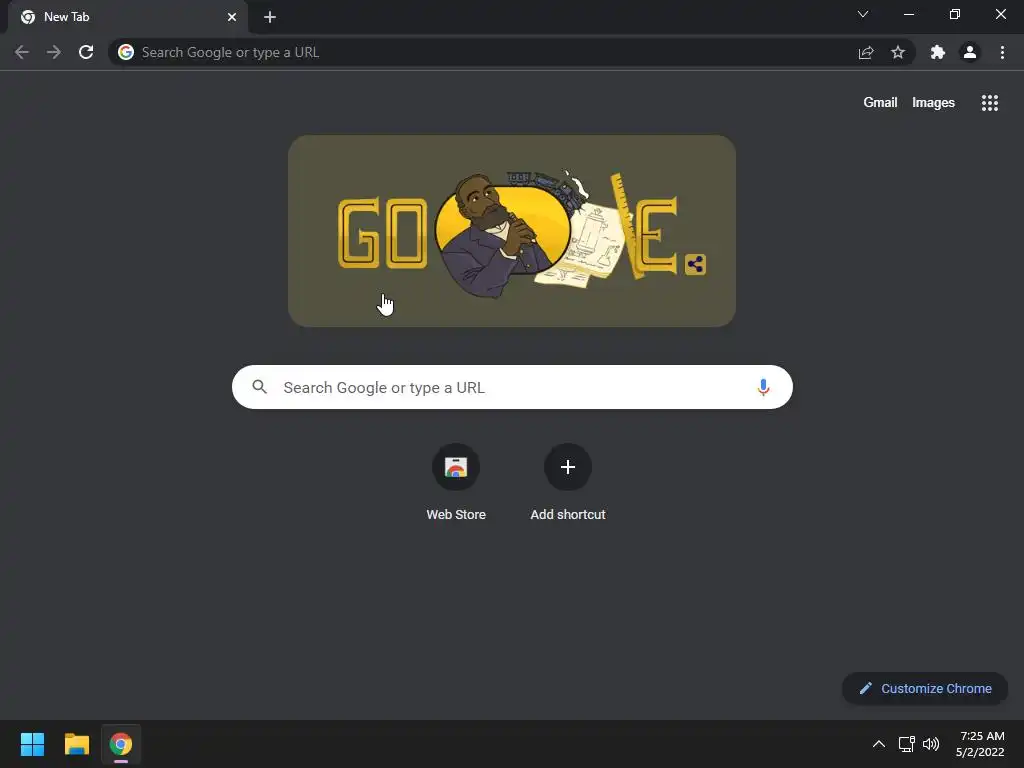Click the doodle share icon
Viewport: 1024px width, 768px height.
tap(696, 264)
